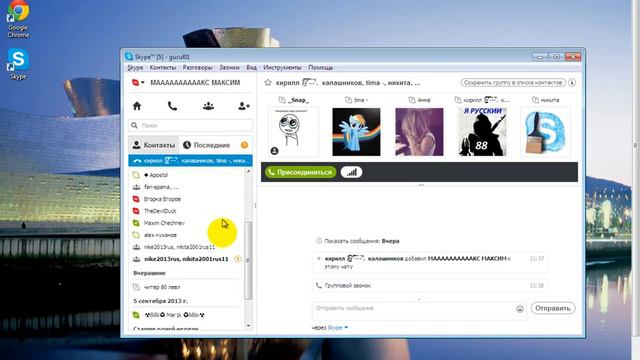Click the Отправить send button

point(553,308)
